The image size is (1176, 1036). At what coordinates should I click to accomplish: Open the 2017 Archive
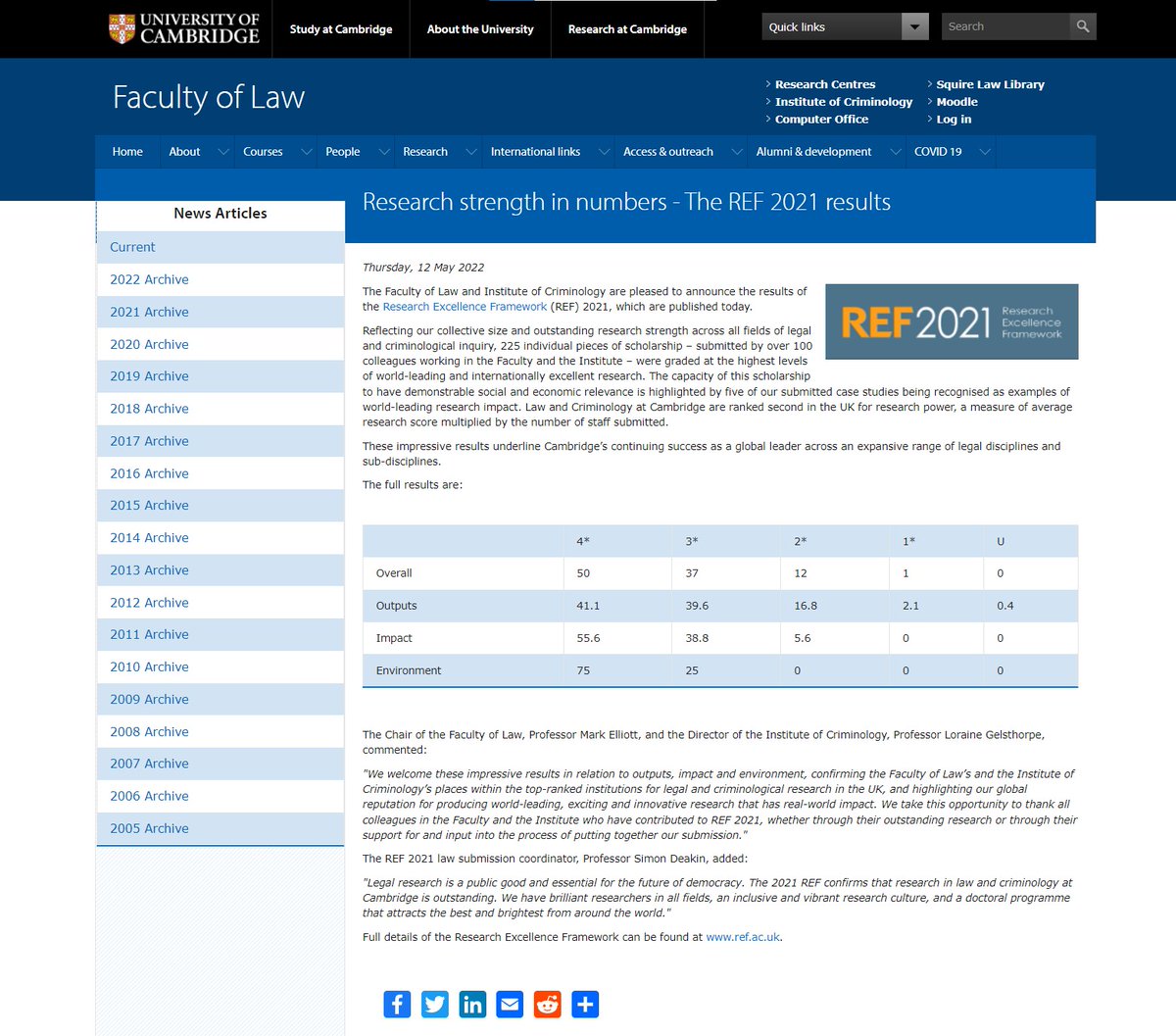pos(220,441)
